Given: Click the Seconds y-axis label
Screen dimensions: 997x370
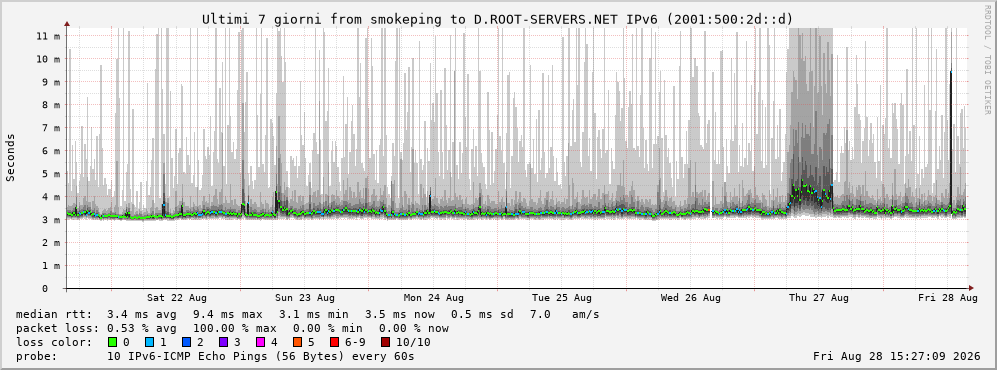Looking at the screenshot, I should [11, 158].
